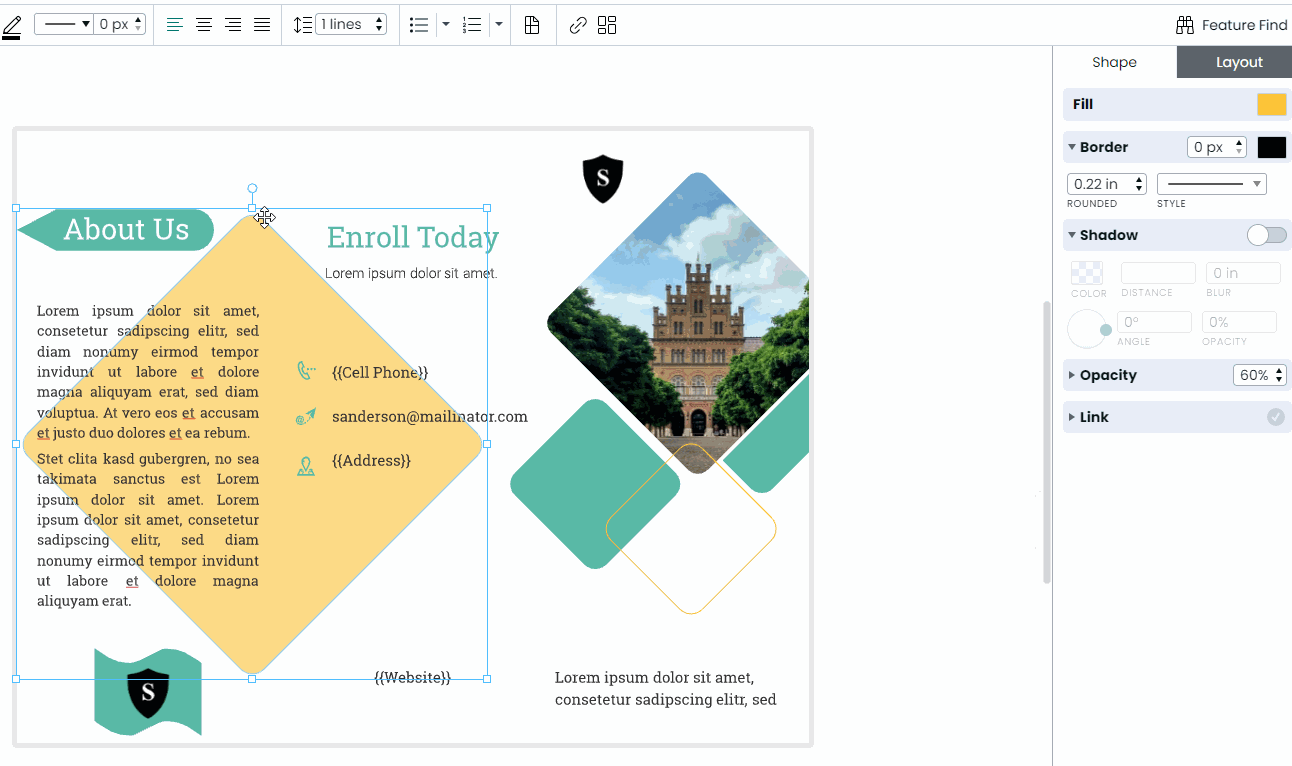Open the hyperlink tool in the toolbar

577,24
